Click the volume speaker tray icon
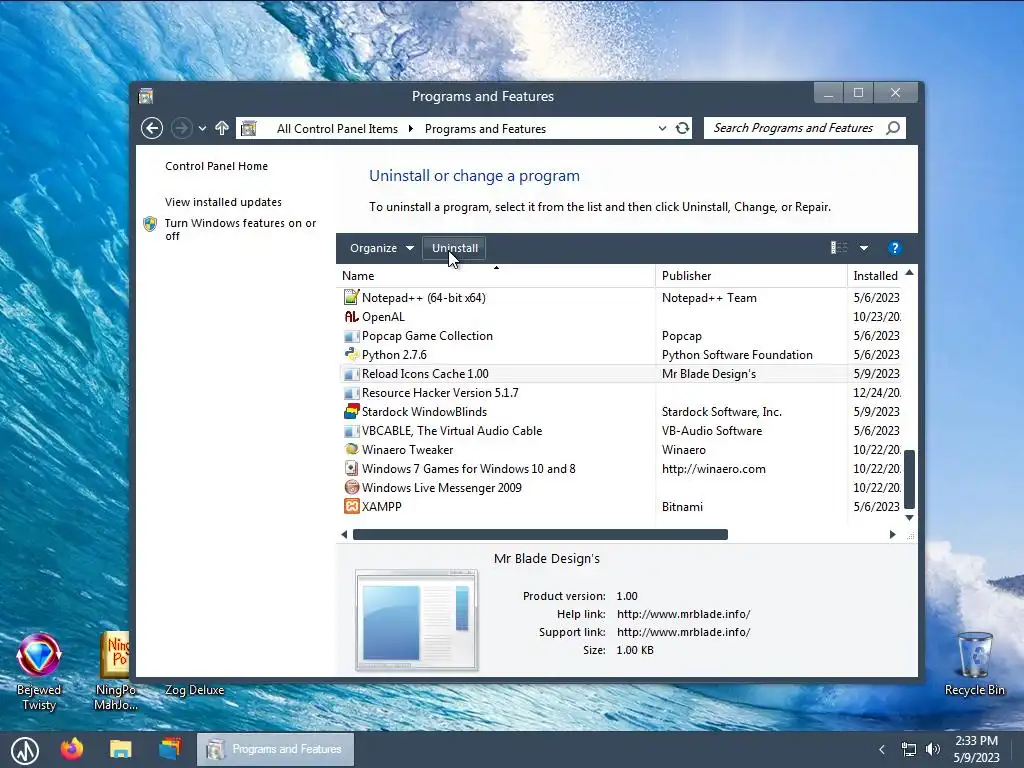This screenshot has height=768, width=1024. pyautogui.click(x=933, y=749)
